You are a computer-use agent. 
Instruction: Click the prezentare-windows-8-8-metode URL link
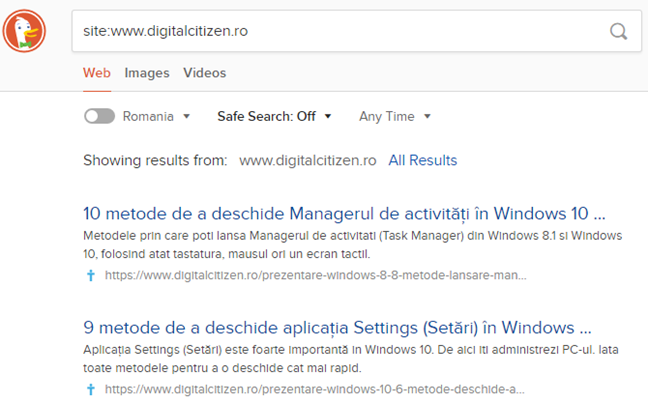315,275
